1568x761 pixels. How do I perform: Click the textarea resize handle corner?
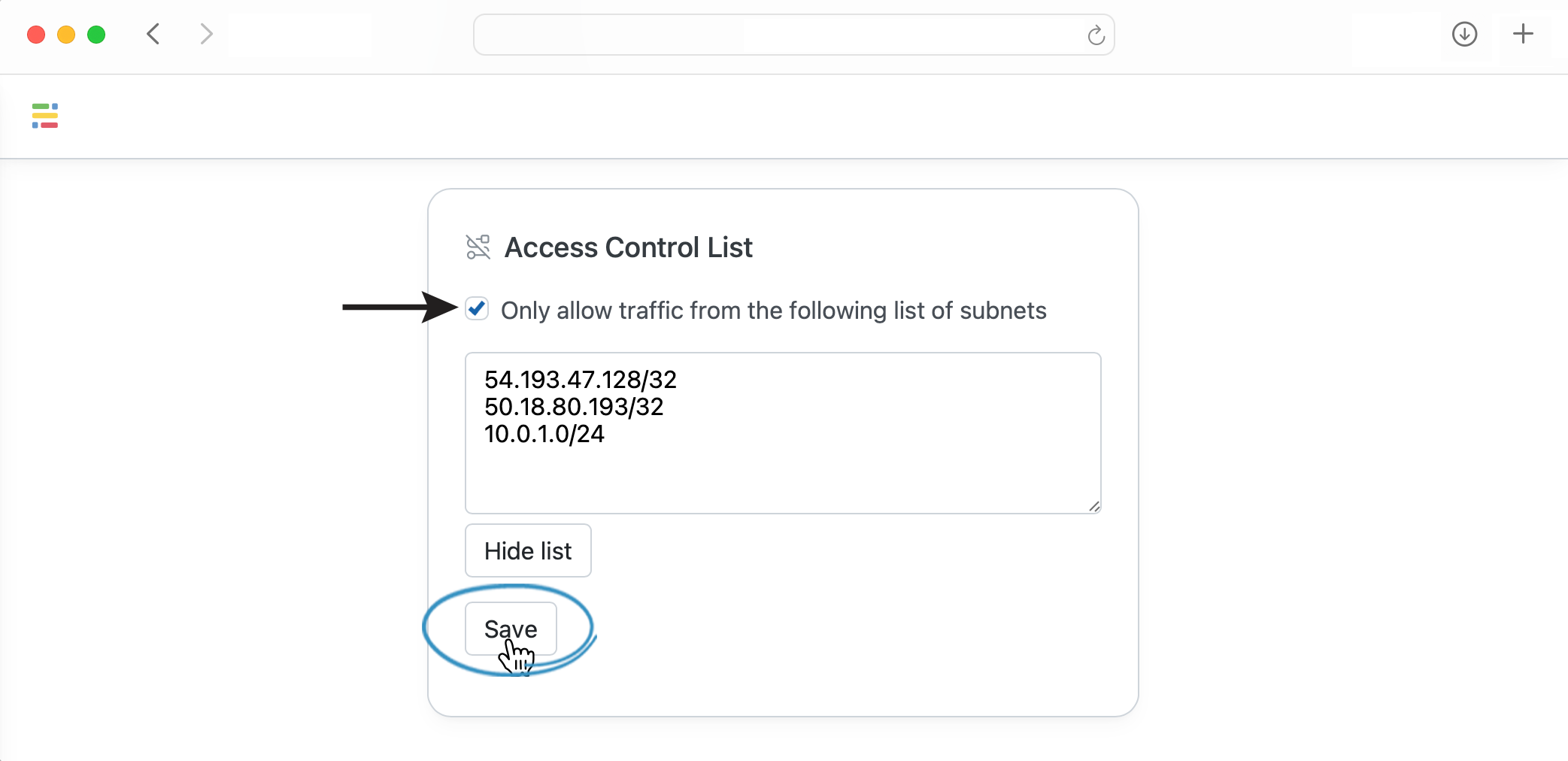click(1094, 507)
